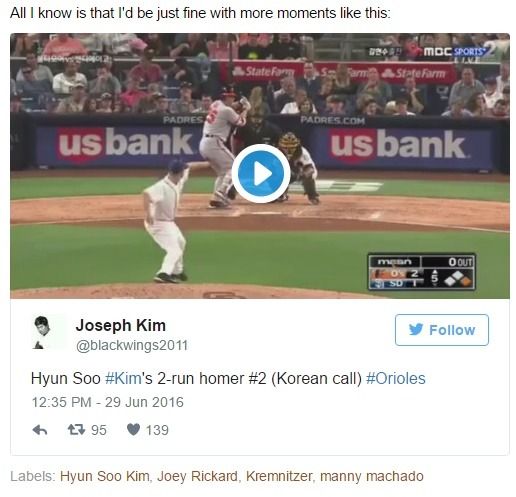Screen dimensions: 516x497
Task: Open Joseph Kim's profile avatar
Action: [42, 332]
